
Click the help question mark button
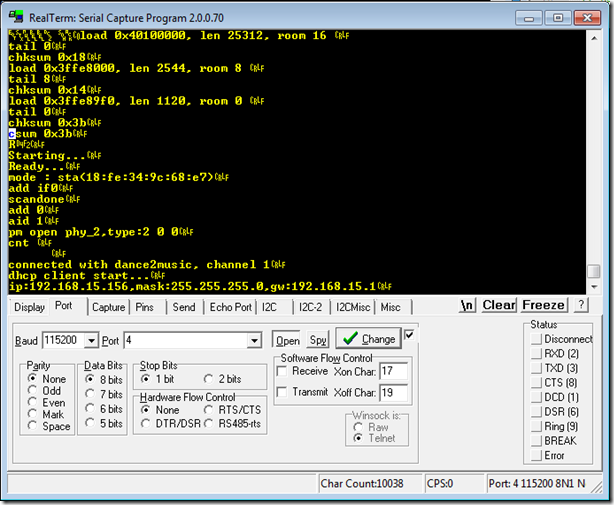[580, 305]
